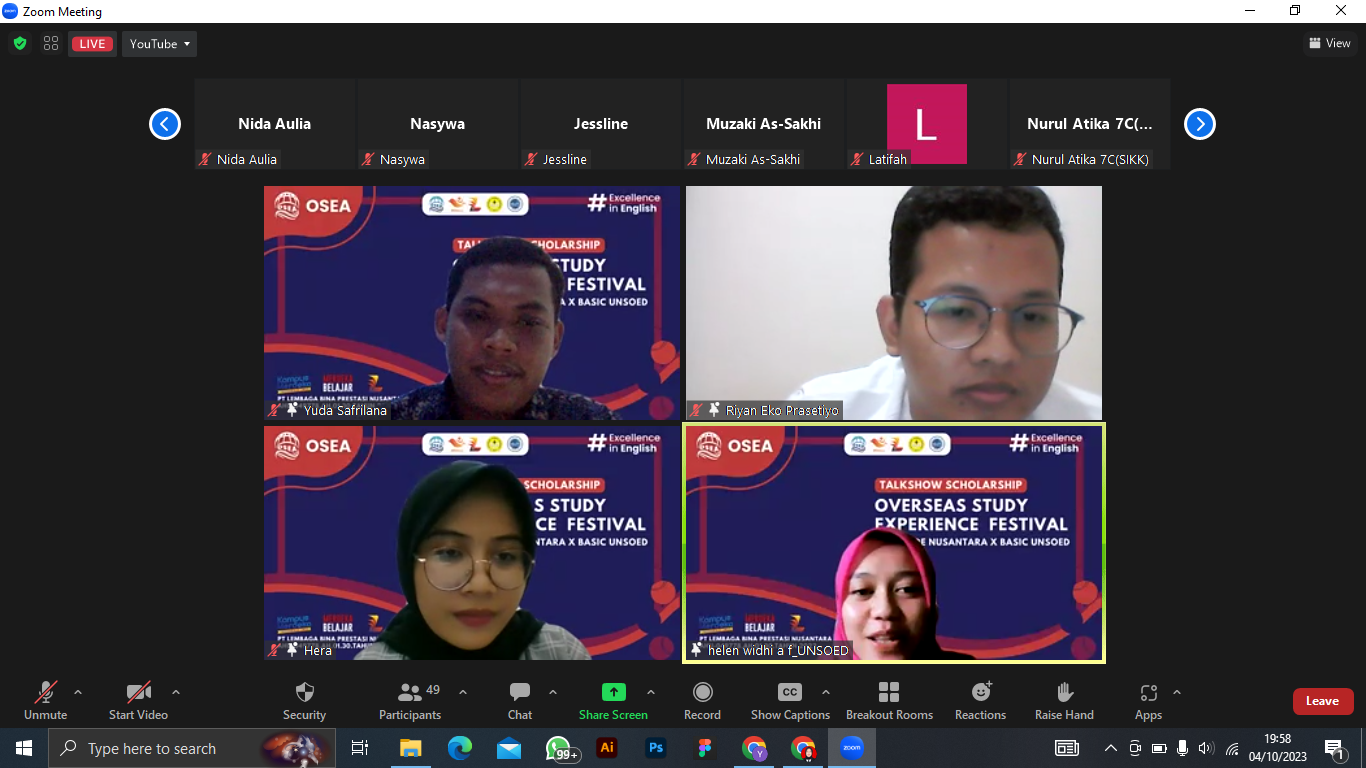Expand video options arrow beside Start Video
1366x768 pixels.
(x=176, y=692)
